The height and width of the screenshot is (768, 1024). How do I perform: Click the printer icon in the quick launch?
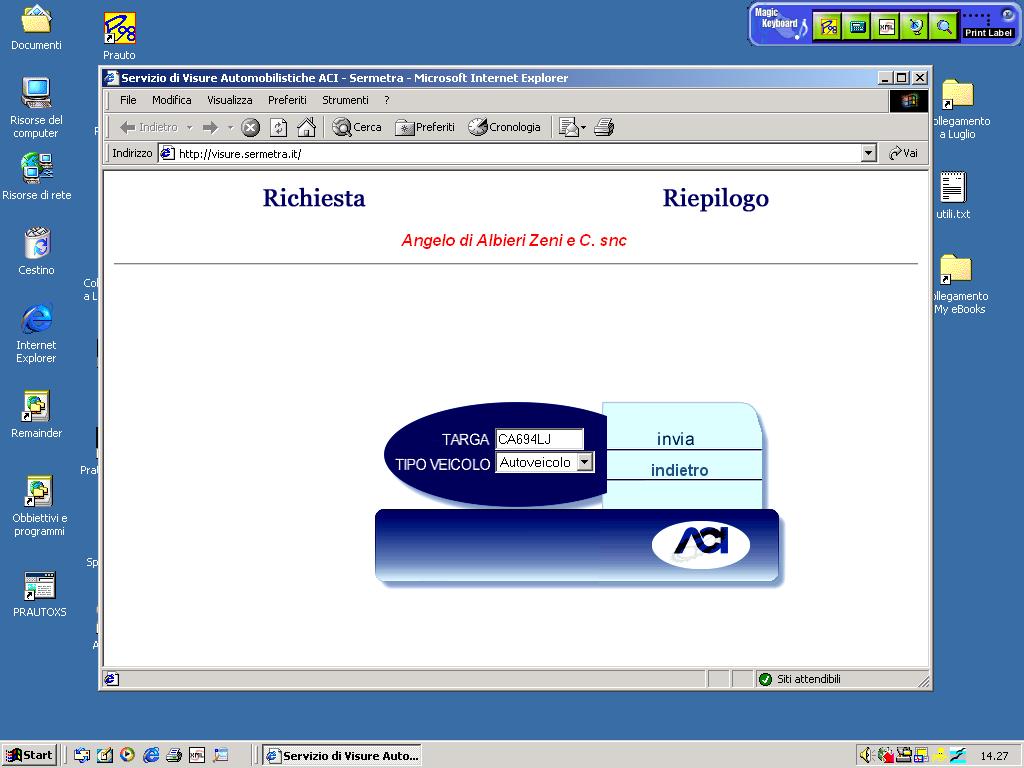click(x=174, y=755)
